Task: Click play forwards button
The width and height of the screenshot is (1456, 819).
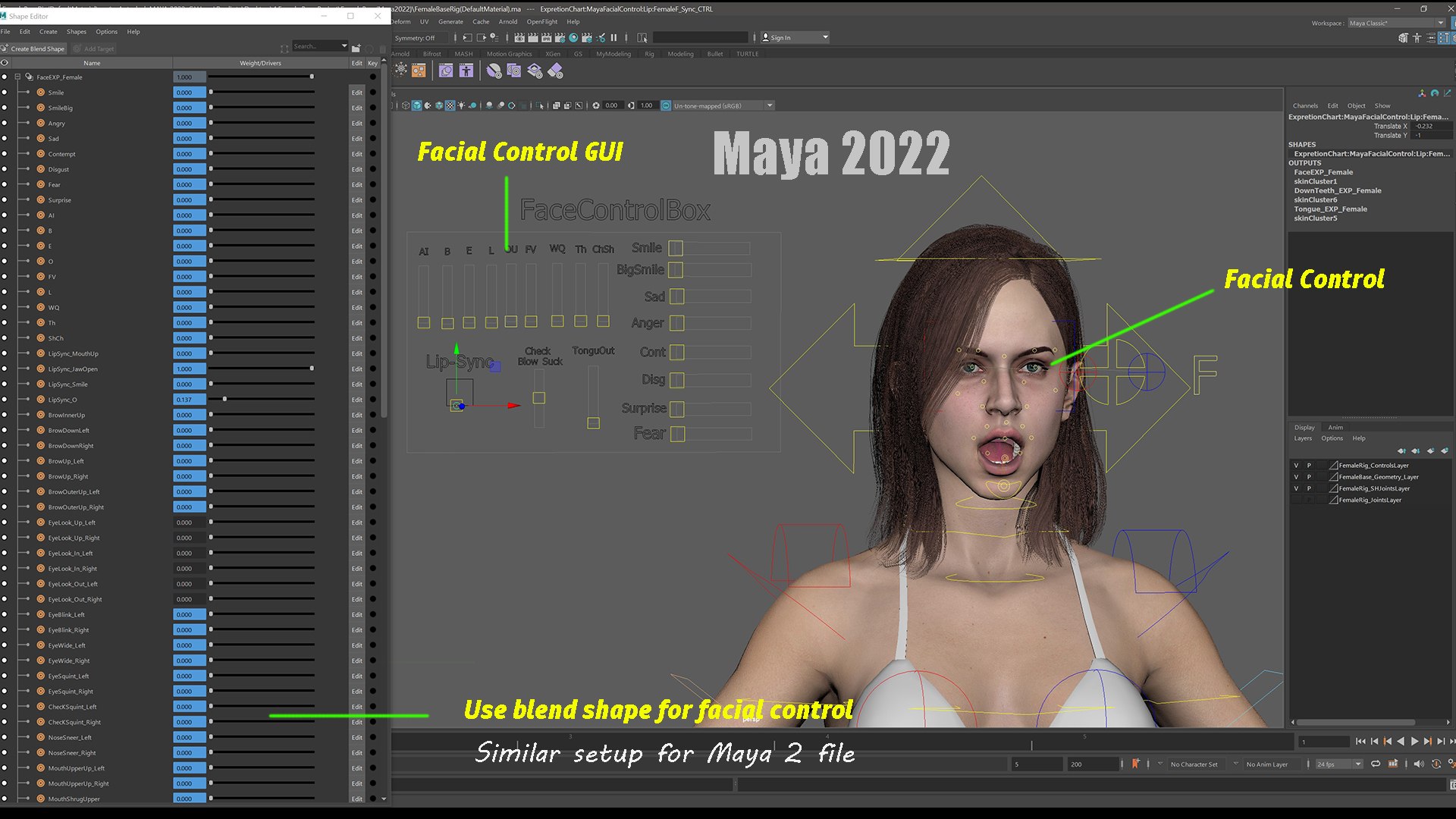Action: click(1414, 742)
